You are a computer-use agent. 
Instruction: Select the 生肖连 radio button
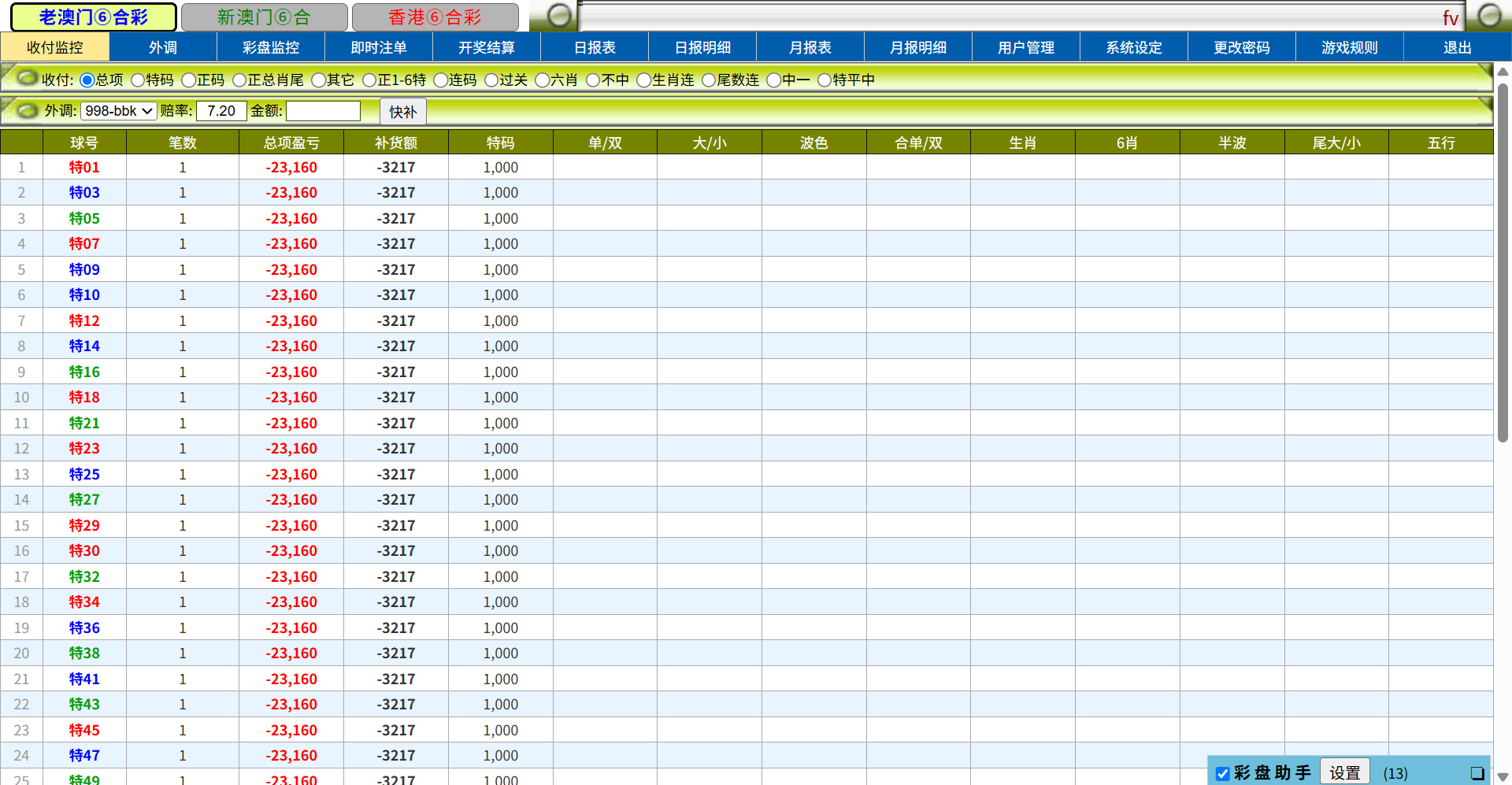pyautogui.click(x=643, y=80)
